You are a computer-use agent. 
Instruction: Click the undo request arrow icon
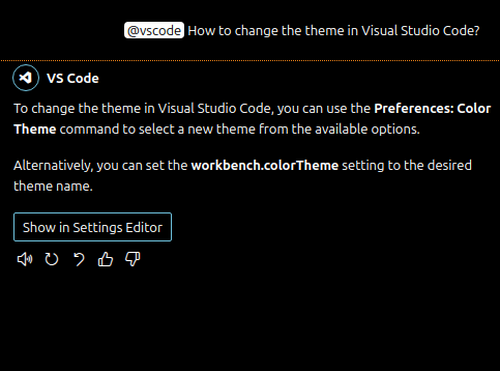[x=79, y=259]
